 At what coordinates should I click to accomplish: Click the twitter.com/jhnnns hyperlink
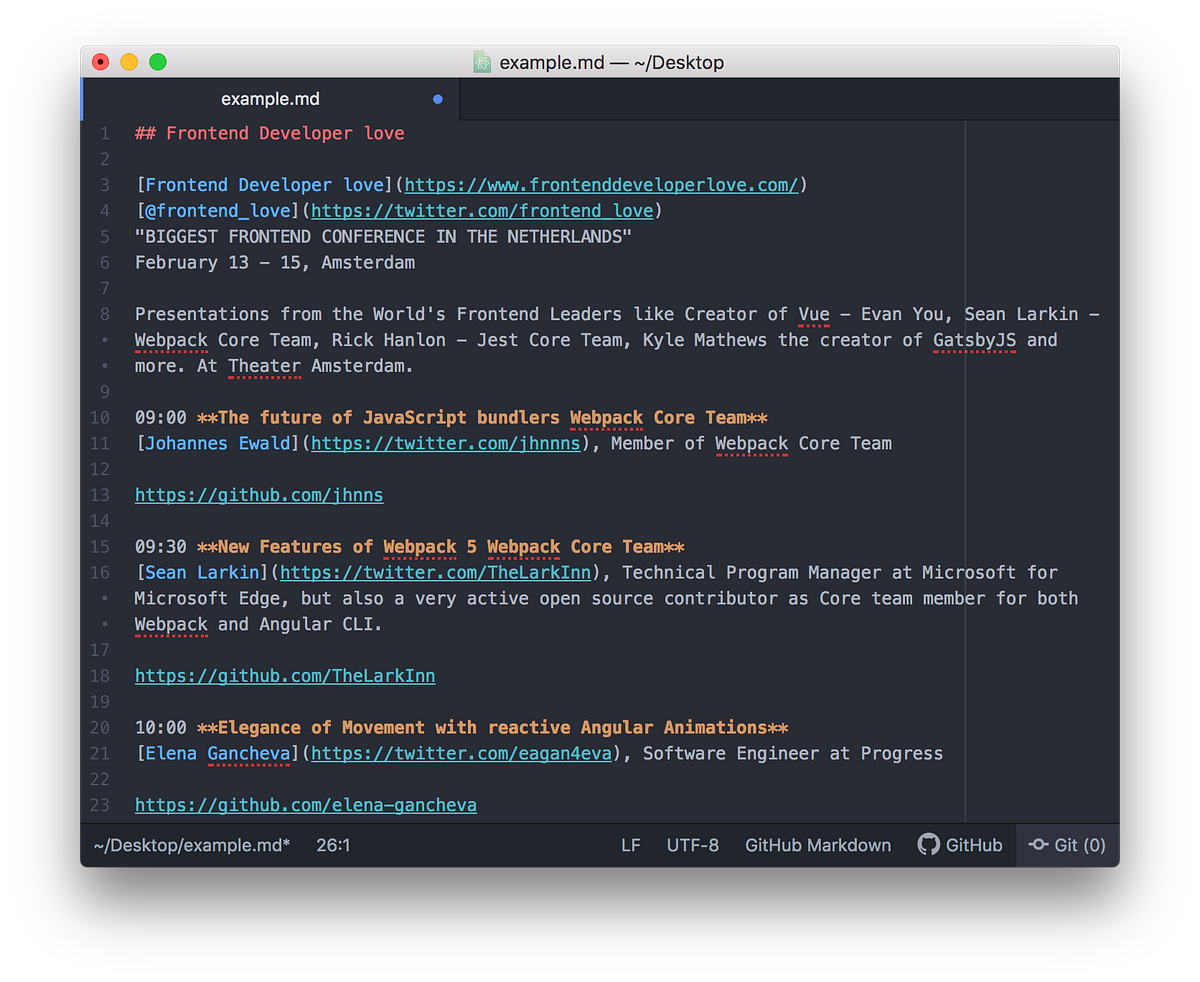tap(445, 443)
